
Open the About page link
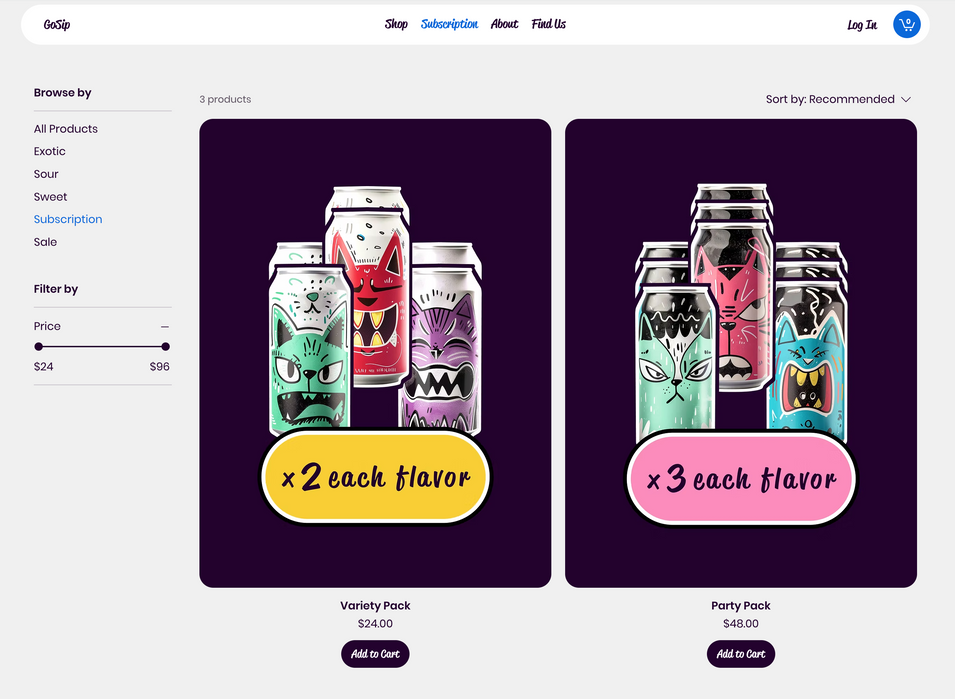click(504, 24)
